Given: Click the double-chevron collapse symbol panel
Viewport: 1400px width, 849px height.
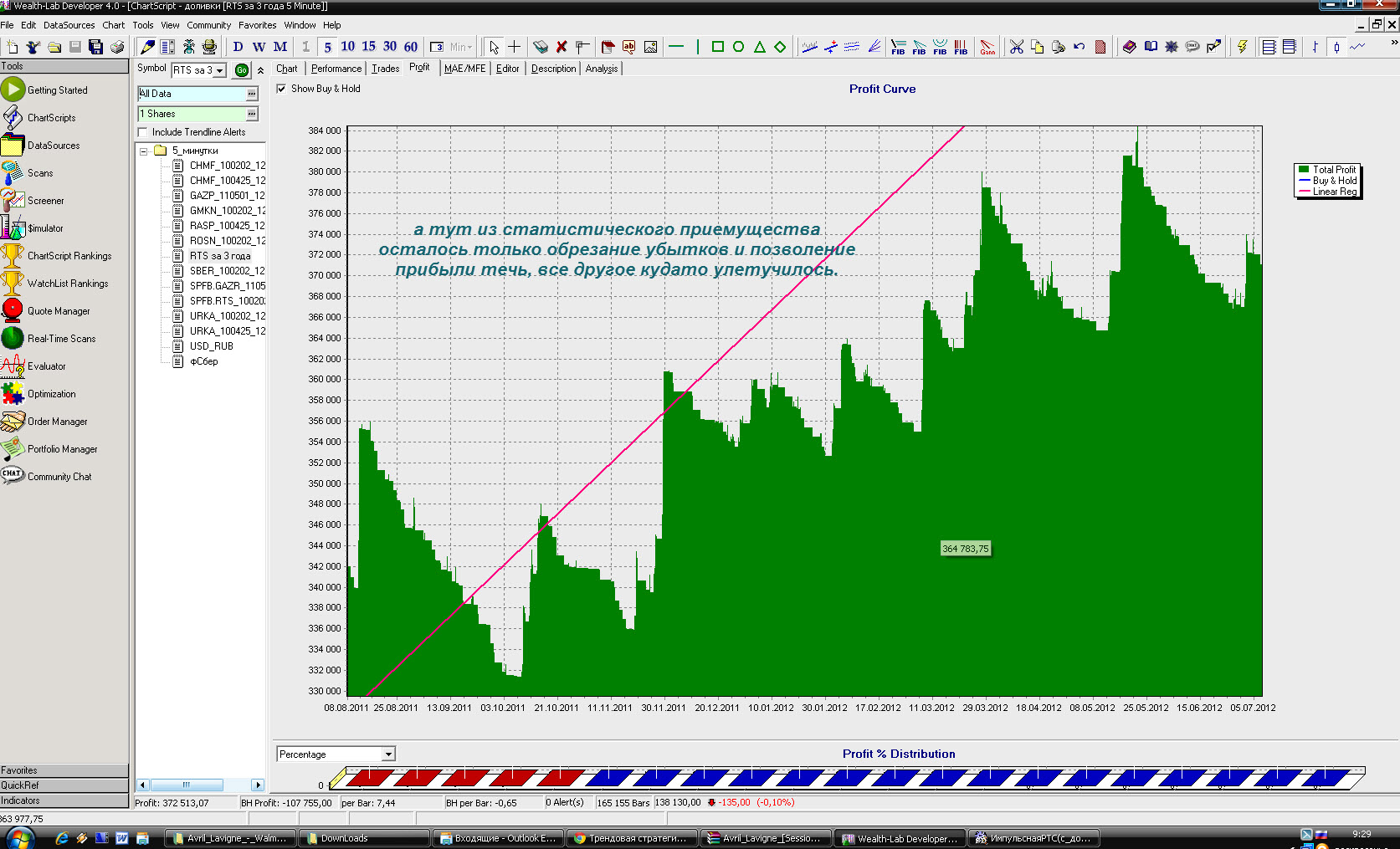Looking at the screenshot, I should point(260,70).
